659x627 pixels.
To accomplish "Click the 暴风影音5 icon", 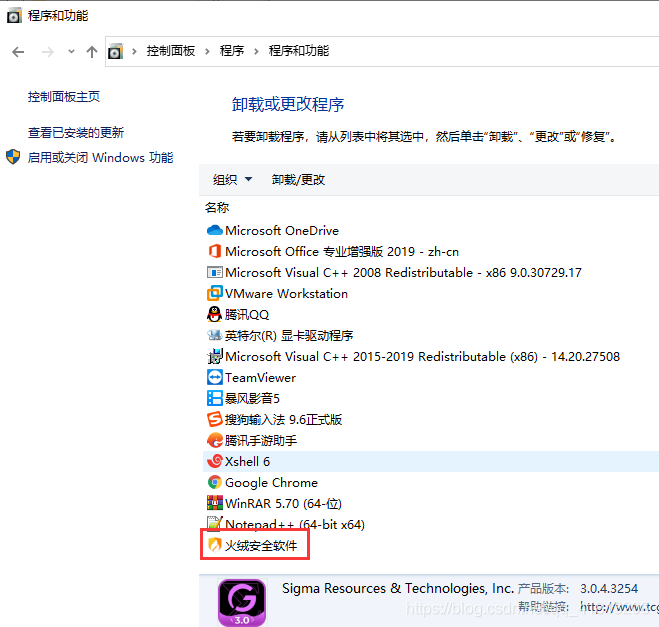I will [215, 398].
